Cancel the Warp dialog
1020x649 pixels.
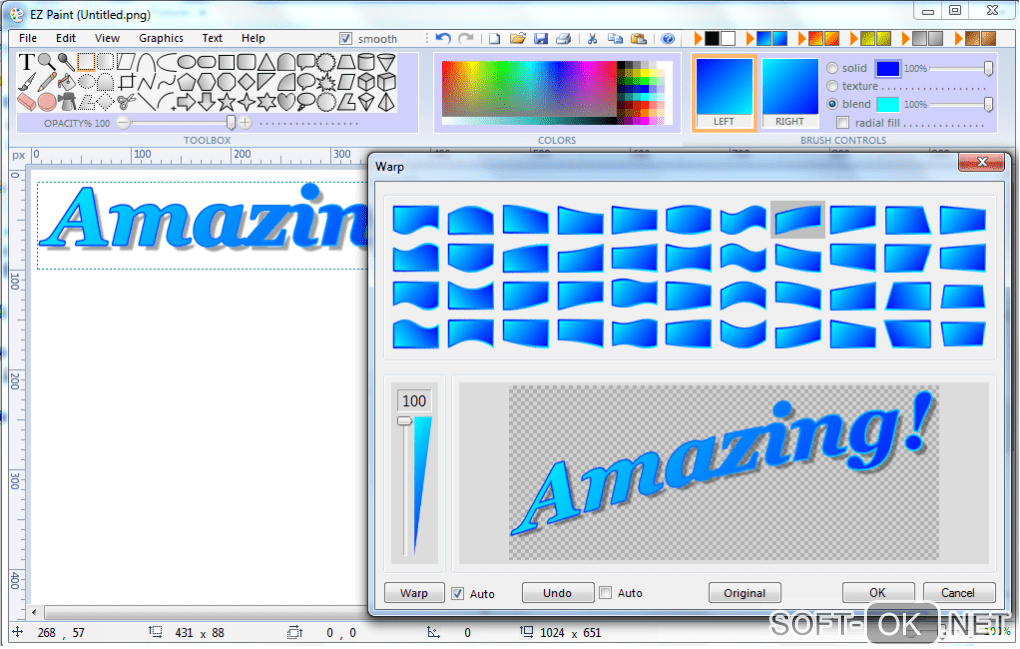pos(958,592)
